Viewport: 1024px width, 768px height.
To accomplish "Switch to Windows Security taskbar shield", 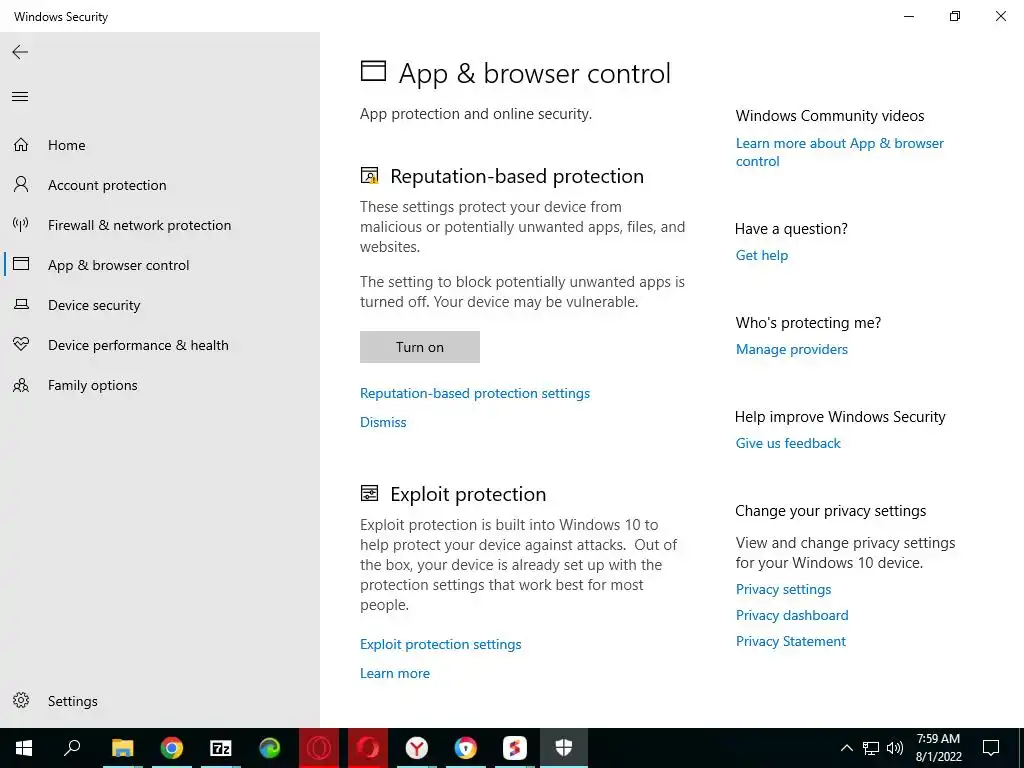I will coord(564,748).
